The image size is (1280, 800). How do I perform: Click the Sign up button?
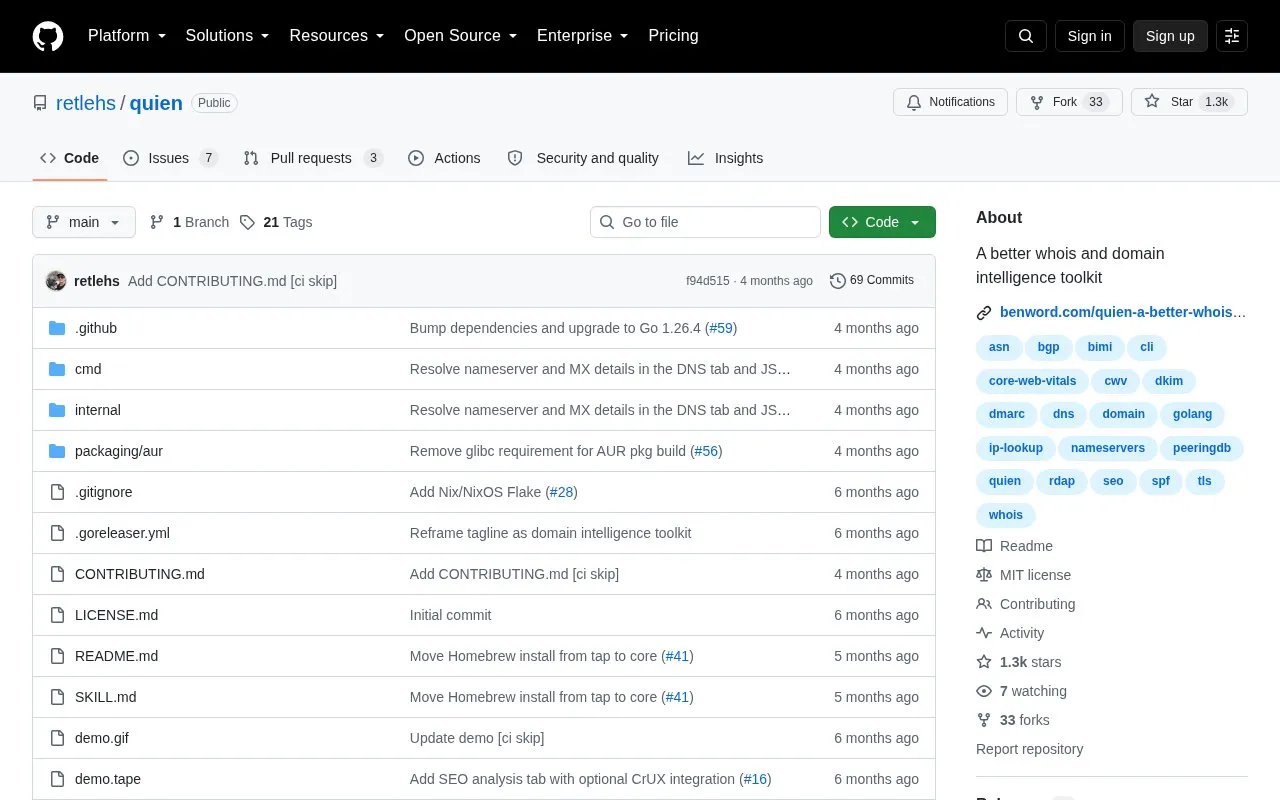[1170, 36]
